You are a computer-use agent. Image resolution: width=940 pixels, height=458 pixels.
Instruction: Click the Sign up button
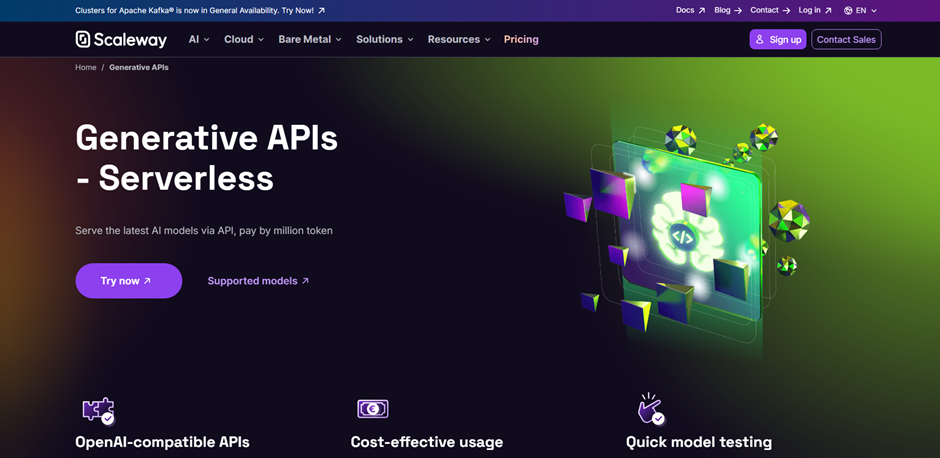coord(778,40)
